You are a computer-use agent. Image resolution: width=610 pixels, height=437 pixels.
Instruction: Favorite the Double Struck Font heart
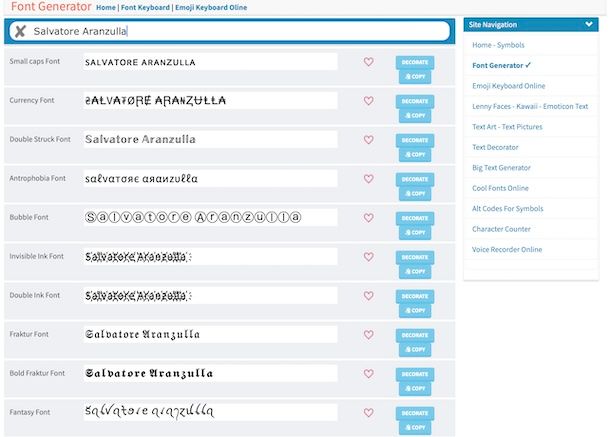(x=368, y=140)
